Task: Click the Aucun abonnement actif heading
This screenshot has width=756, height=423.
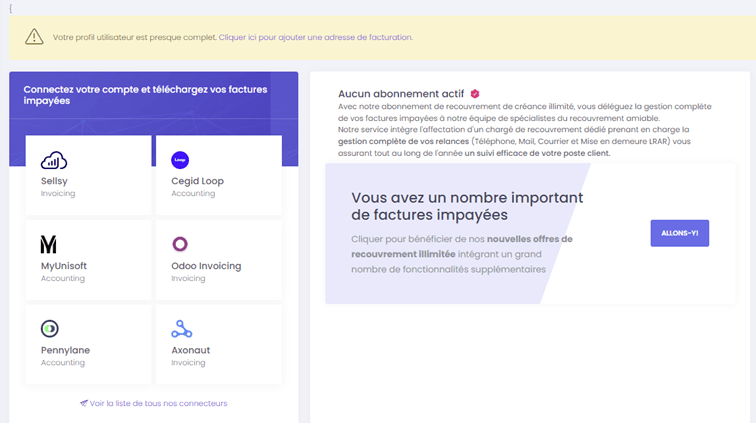Action: tap(401, 93)
